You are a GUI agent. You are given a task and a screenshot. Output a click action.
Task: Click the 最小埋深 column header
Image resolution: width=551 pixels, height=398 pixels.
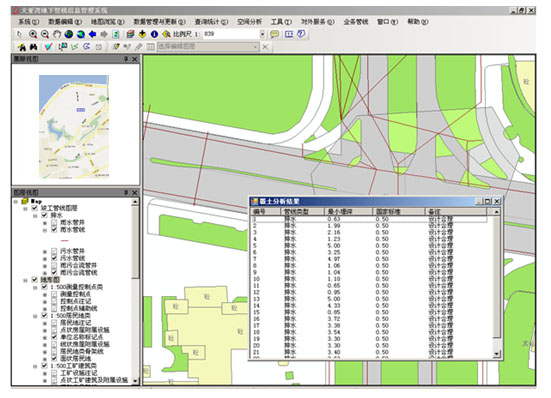point(348,211)
